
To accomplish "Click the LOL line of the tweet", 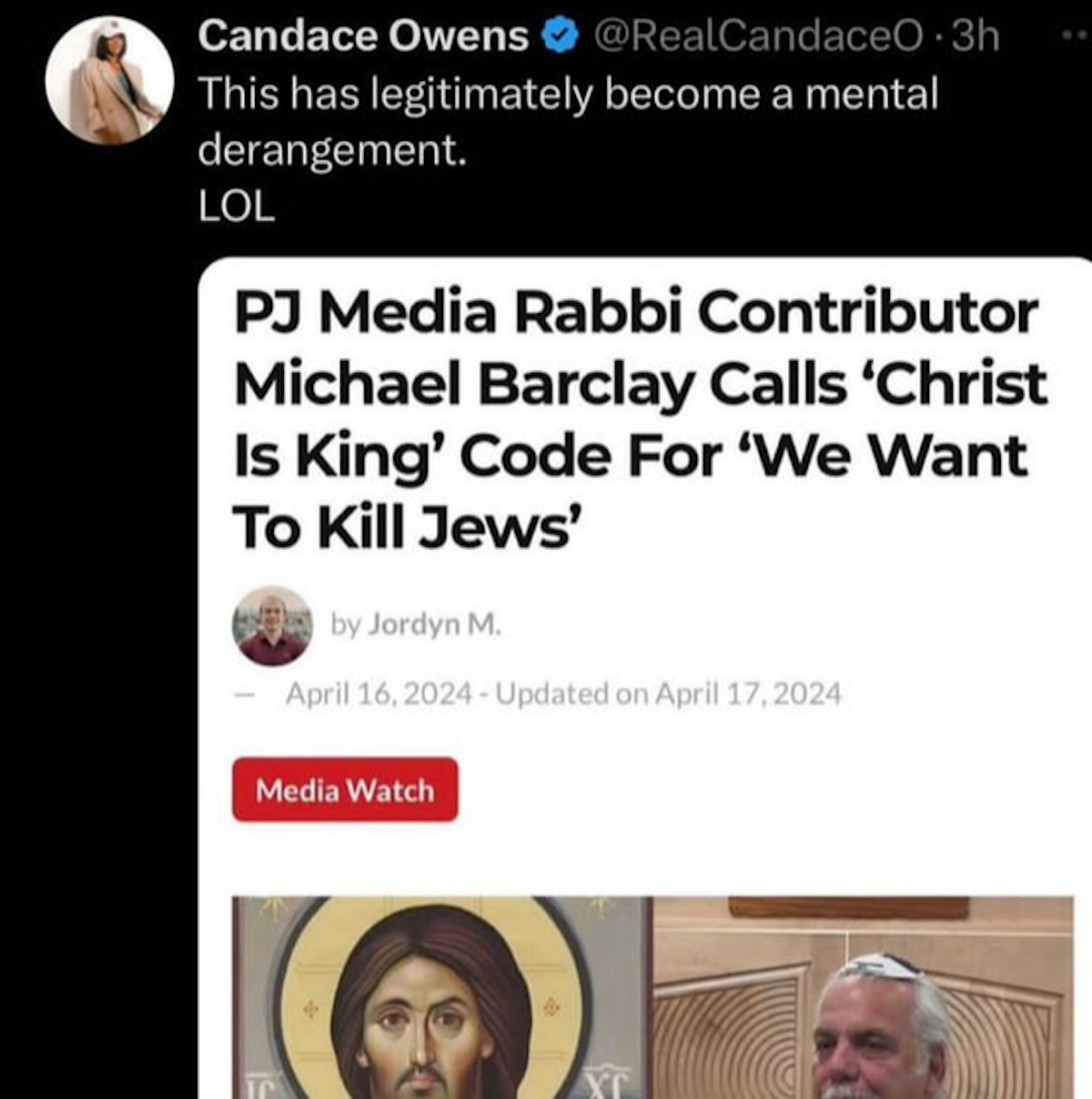I will click(236, 207).
